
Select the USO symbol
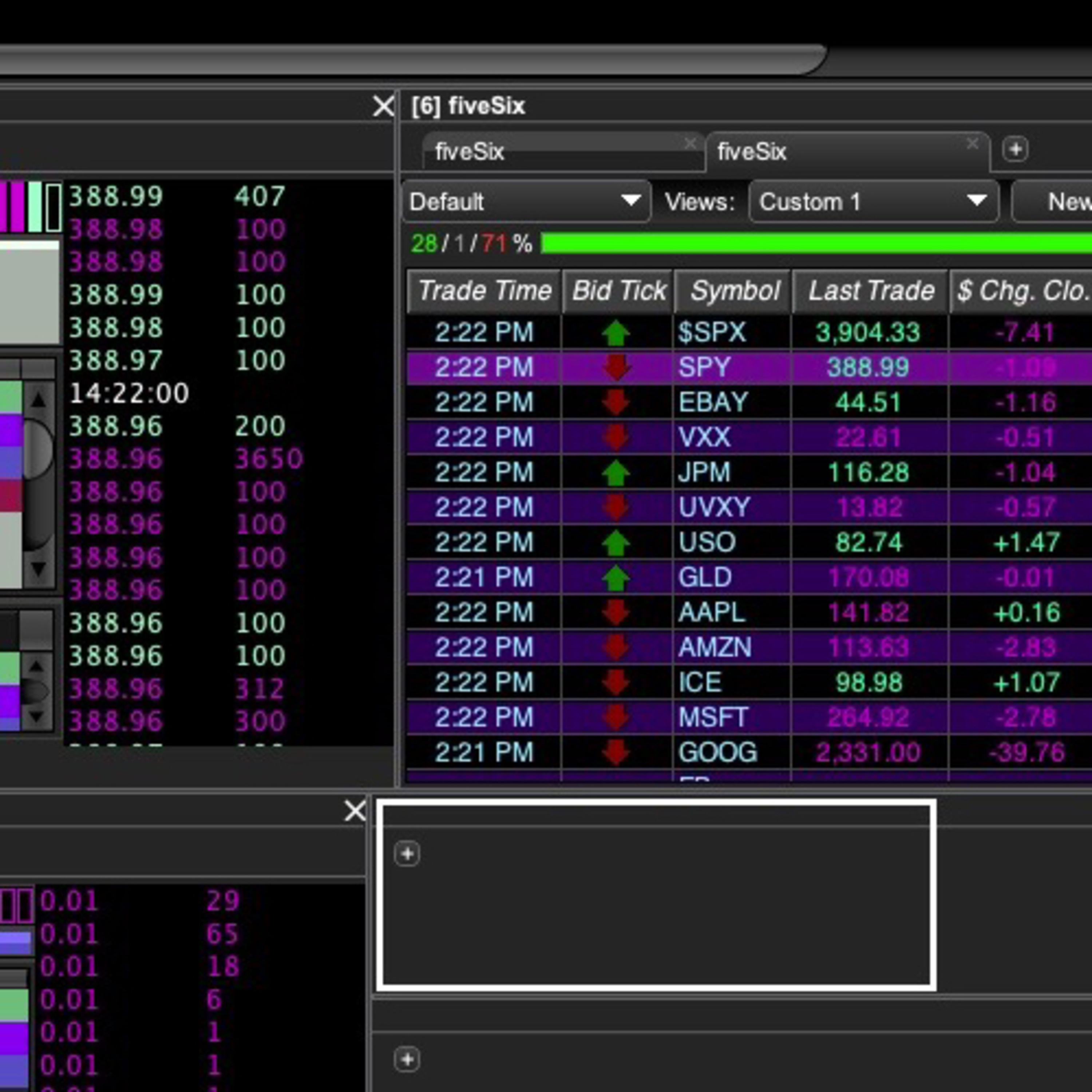point(707,543)
